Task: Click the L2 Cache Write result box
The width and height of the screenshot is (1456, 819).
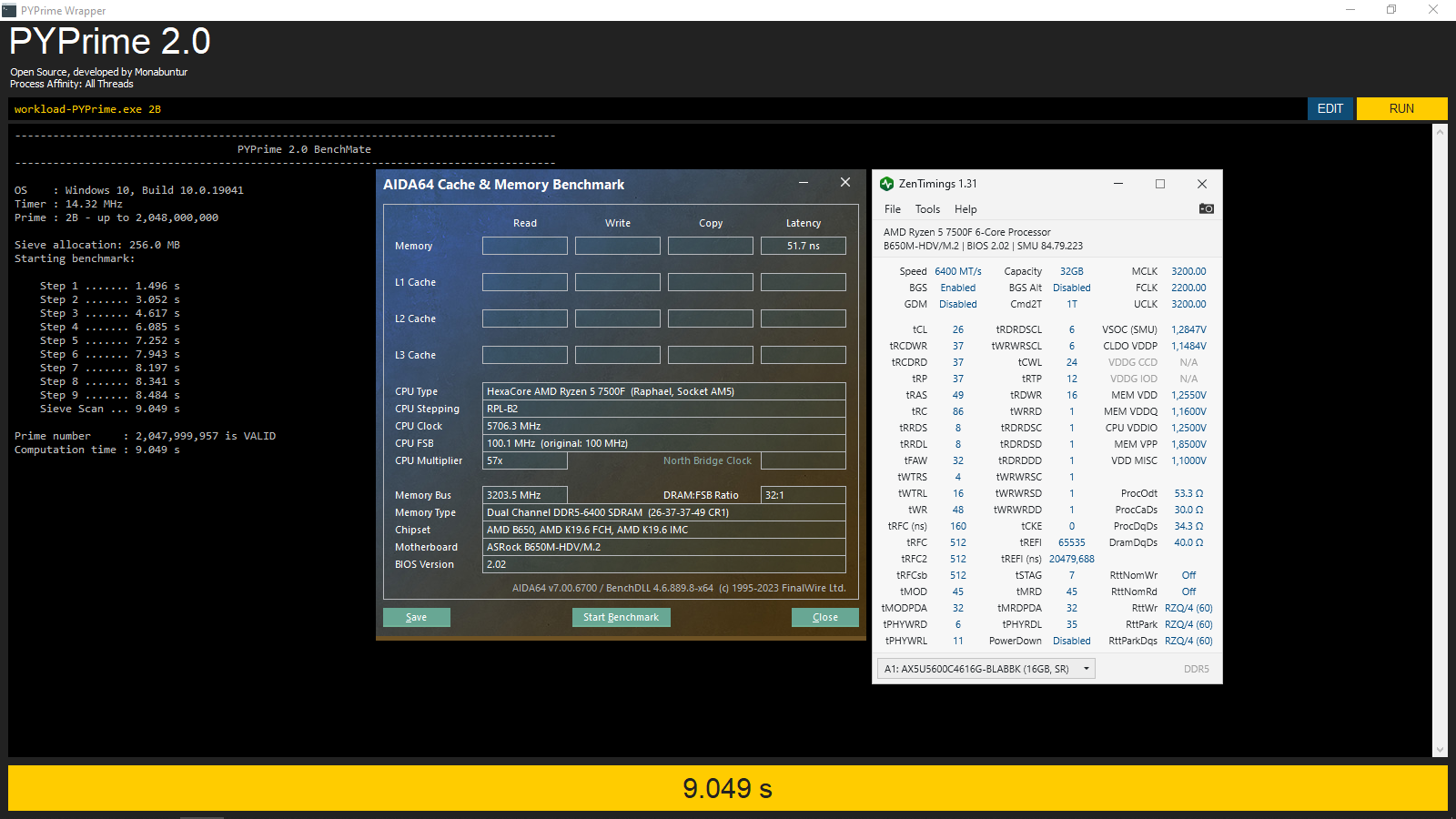Action: [x=618, y=318]
